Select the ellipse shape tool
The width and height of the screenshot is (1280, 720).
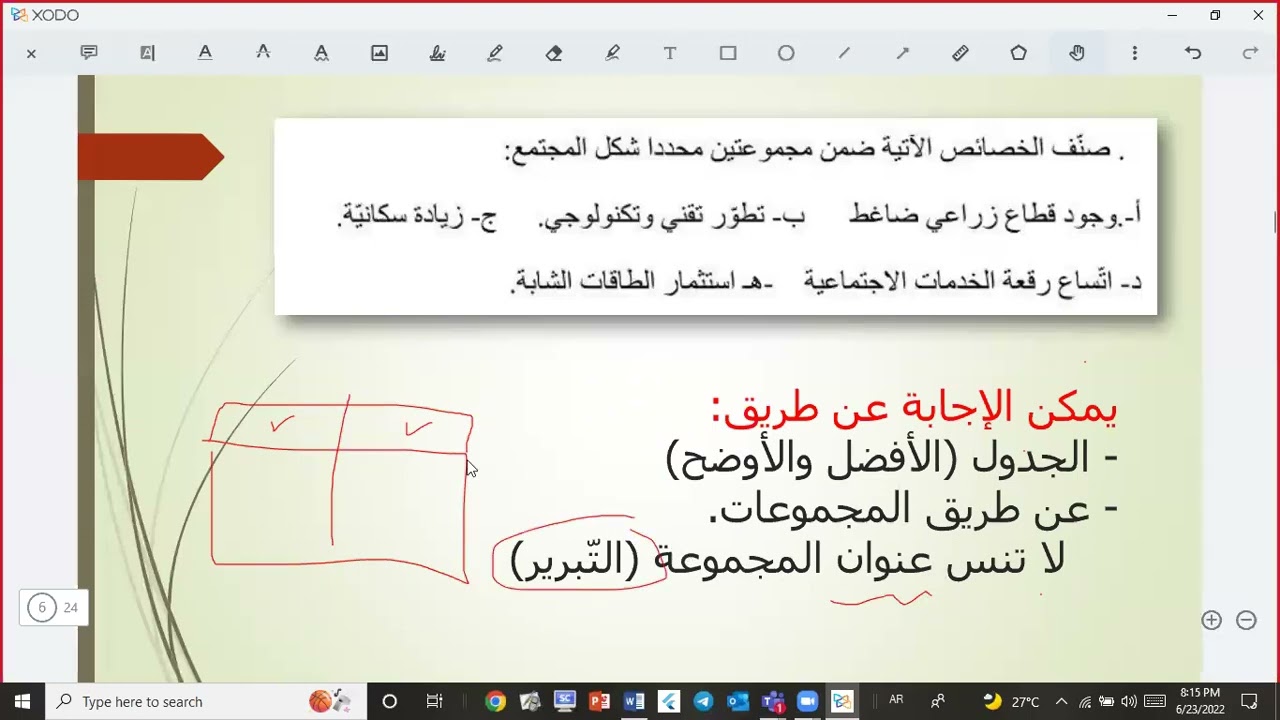(x=786, y=53)
